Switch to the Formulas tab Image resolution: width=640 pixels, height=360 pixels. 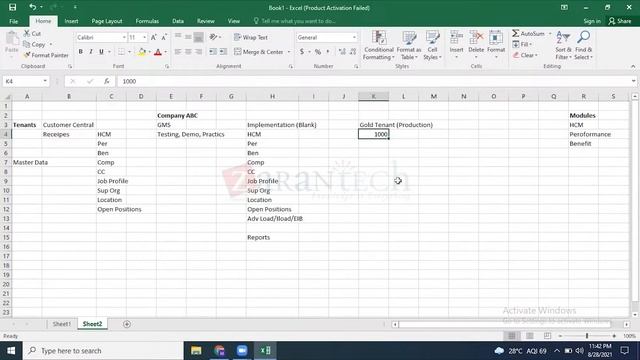(x=147, y=21)
